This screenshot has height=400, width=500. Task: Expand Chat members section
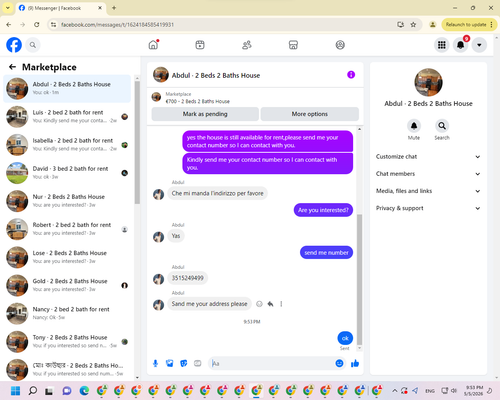[x=428, y=174]
